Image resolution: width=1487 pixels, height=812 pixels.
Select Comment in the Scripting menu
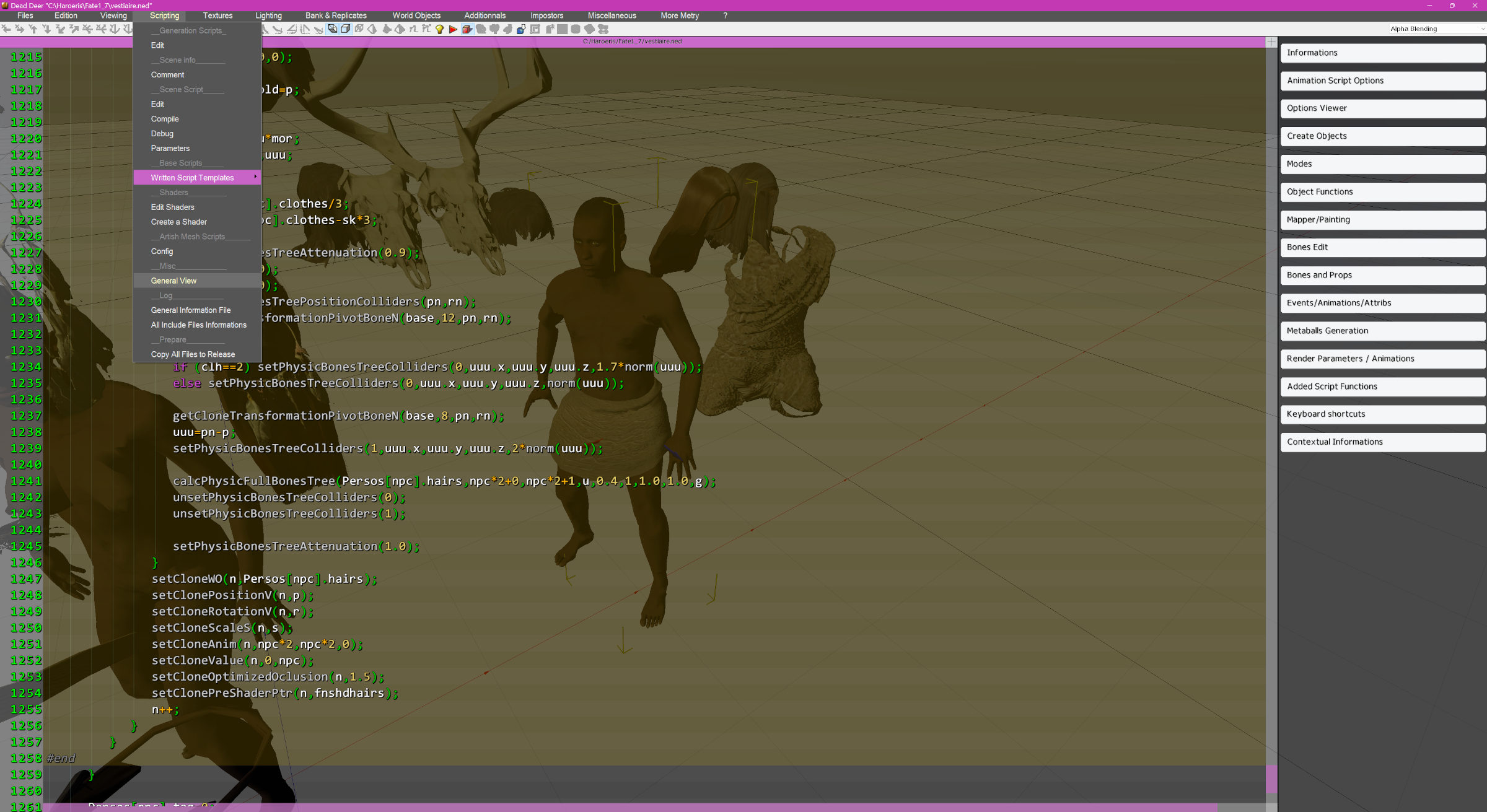click(197, 75)
